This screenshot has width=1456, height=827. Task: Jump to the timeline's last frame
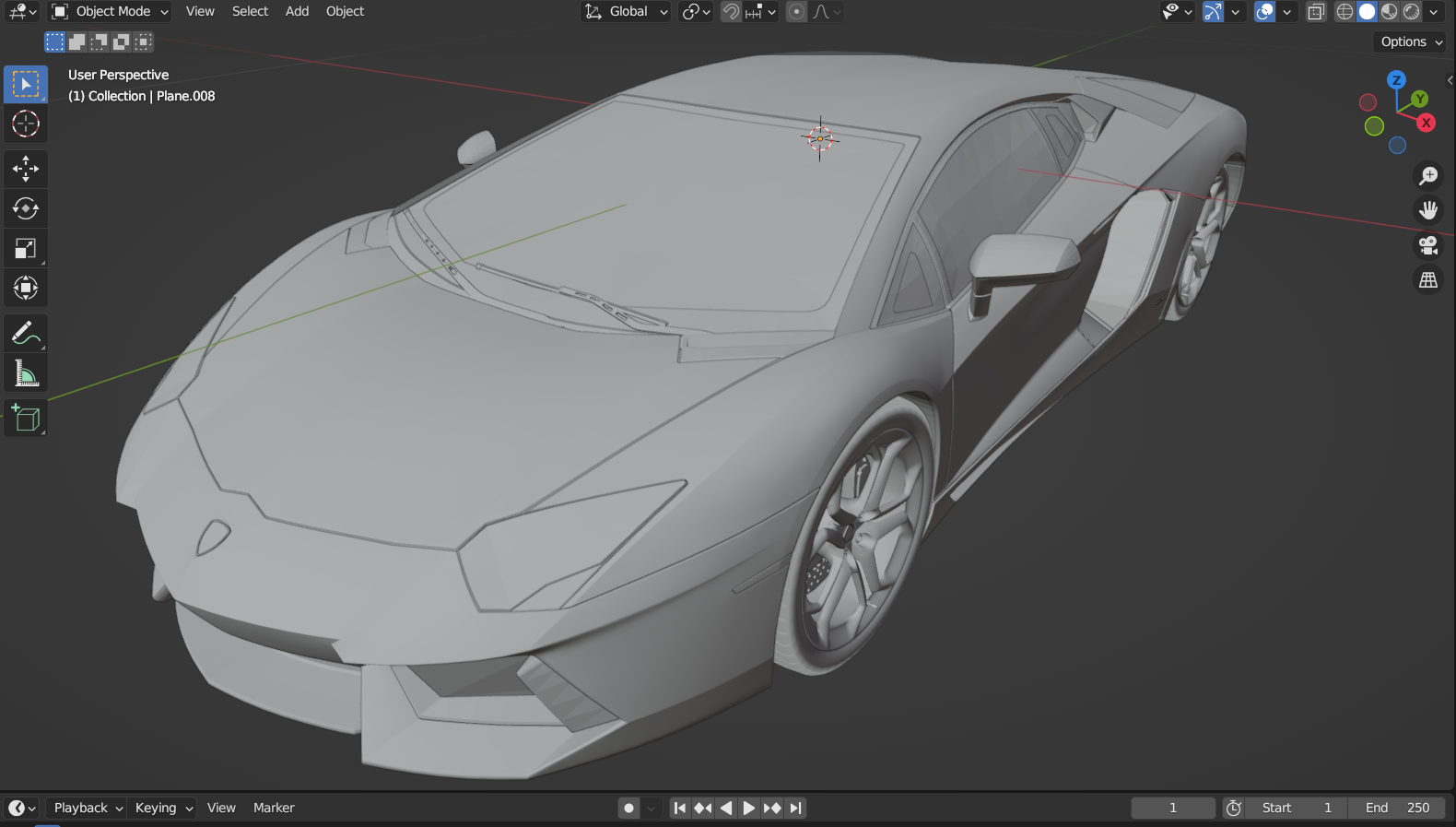[795, 808]
